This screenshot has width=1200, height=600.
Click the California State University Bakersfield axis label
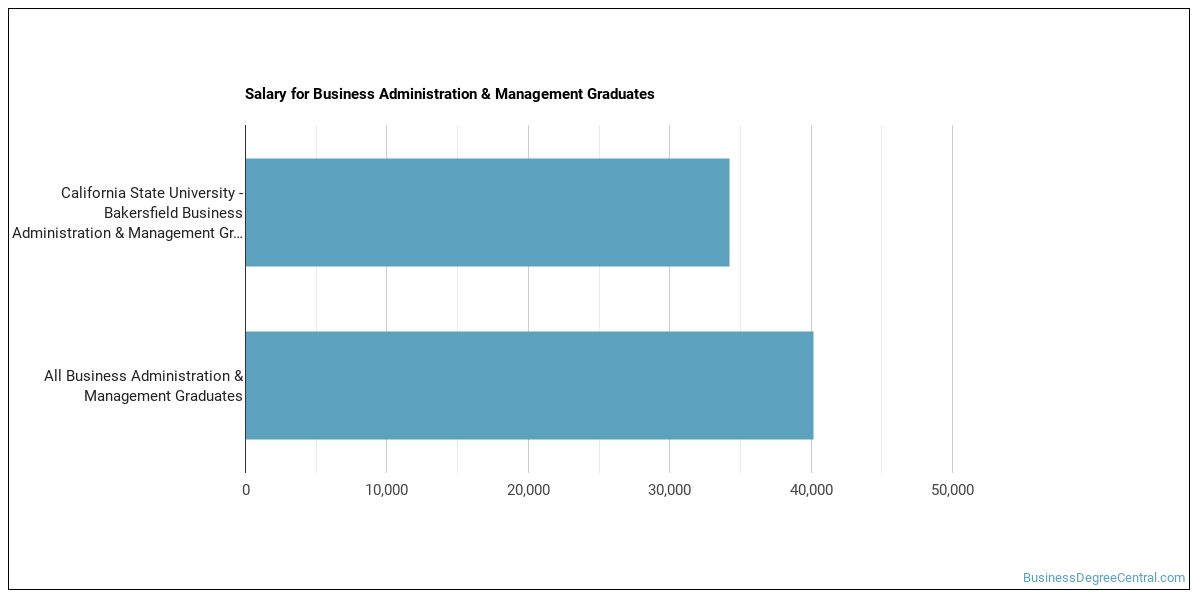coord(128,213)
